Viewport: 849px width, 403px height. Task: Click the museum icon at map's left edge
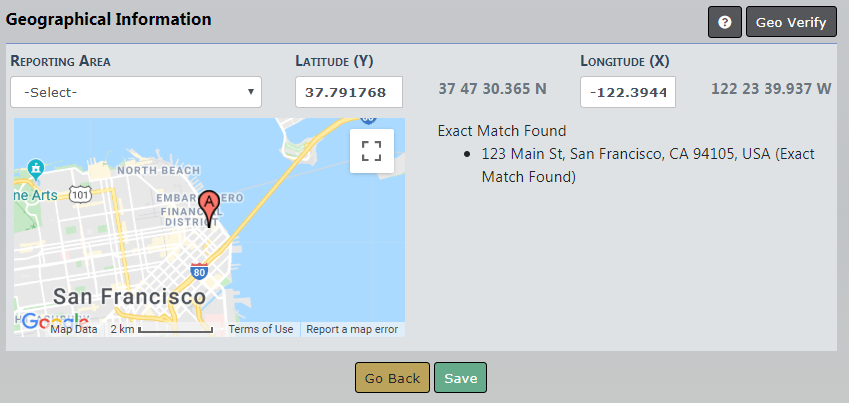tap(37, 166)
